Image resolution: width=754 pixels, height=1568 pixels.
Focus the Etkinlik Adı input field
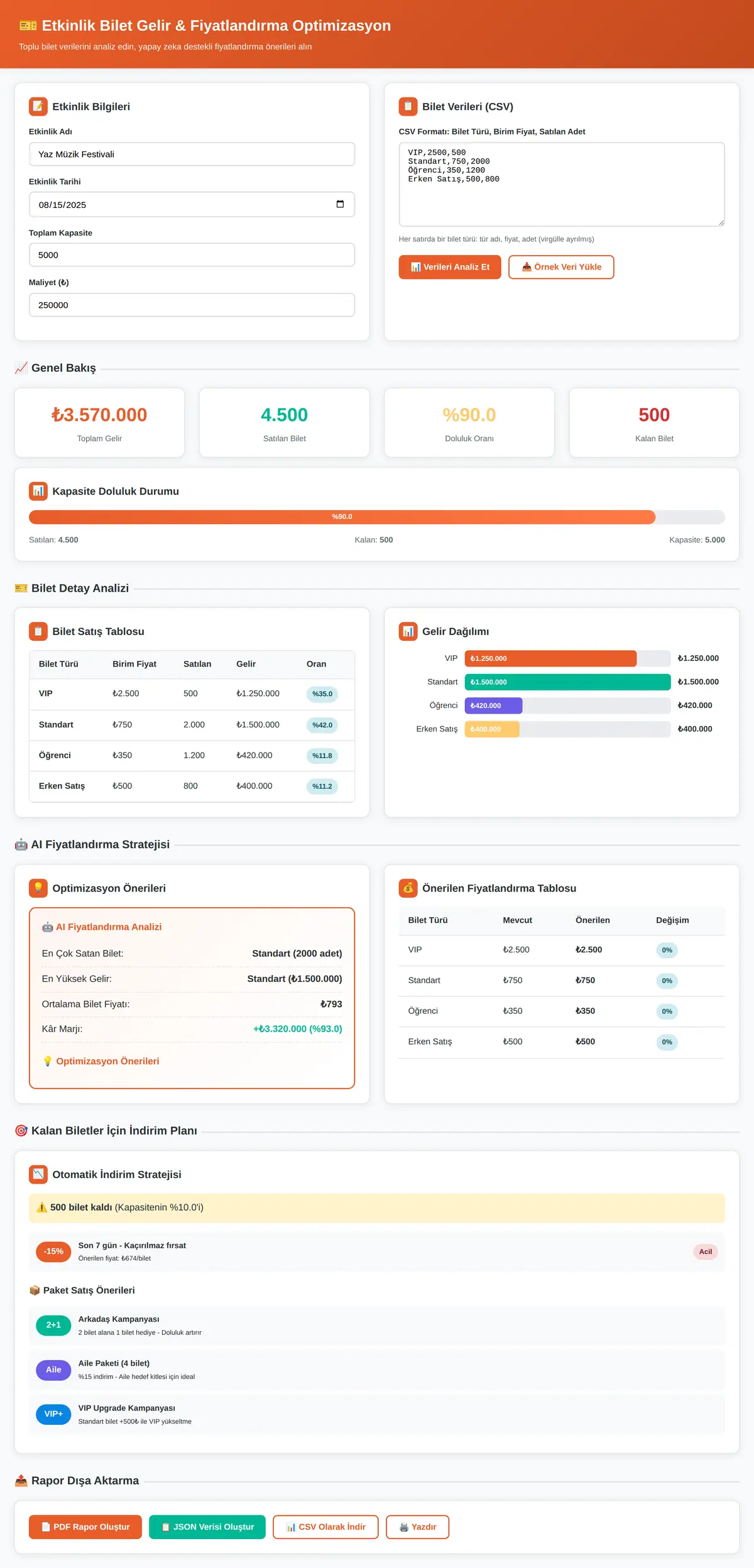(x=192, y=154)
